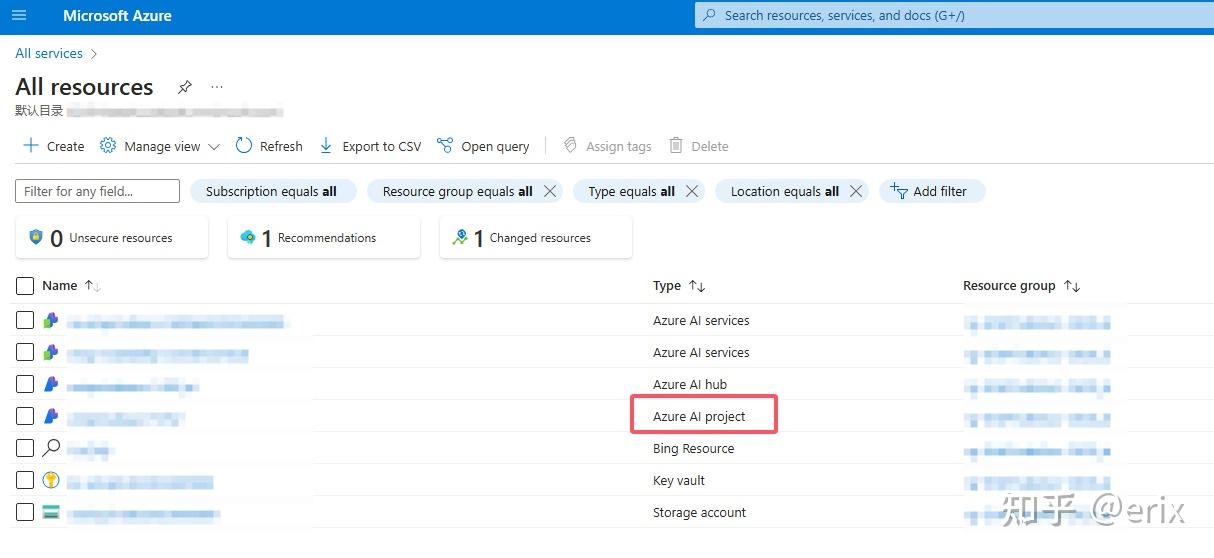Remove the Location equals all filter
The image size is (1214, 558).
[x=856, y=191]
